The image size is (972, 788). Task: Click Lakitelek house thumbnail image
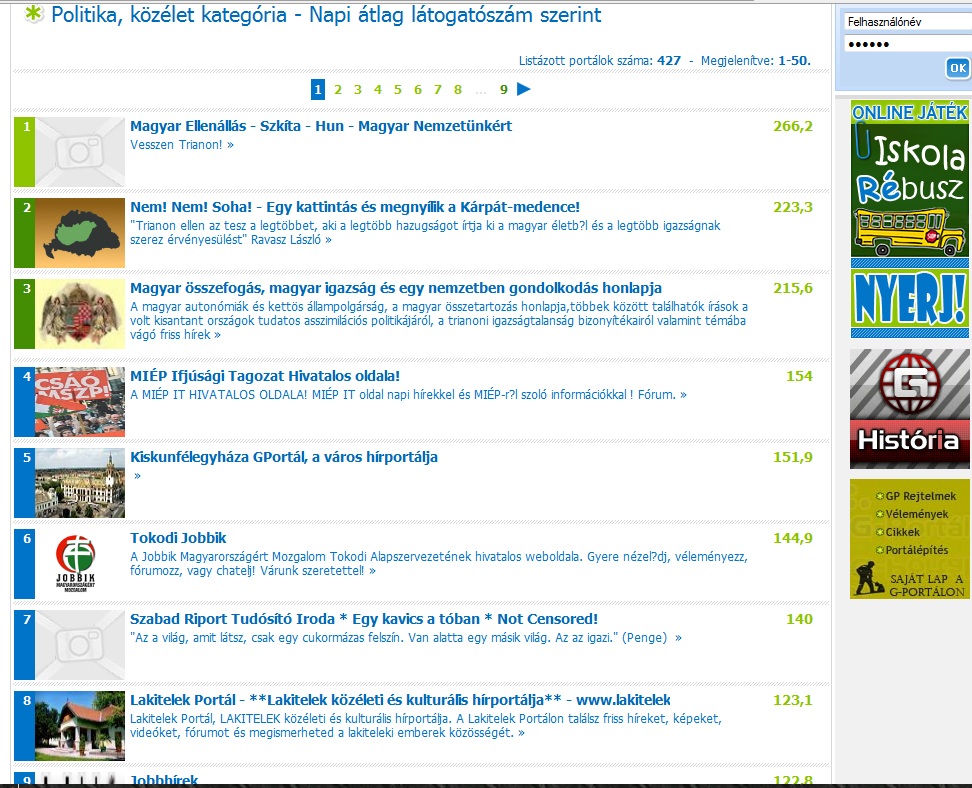click(x=80, y=726)
